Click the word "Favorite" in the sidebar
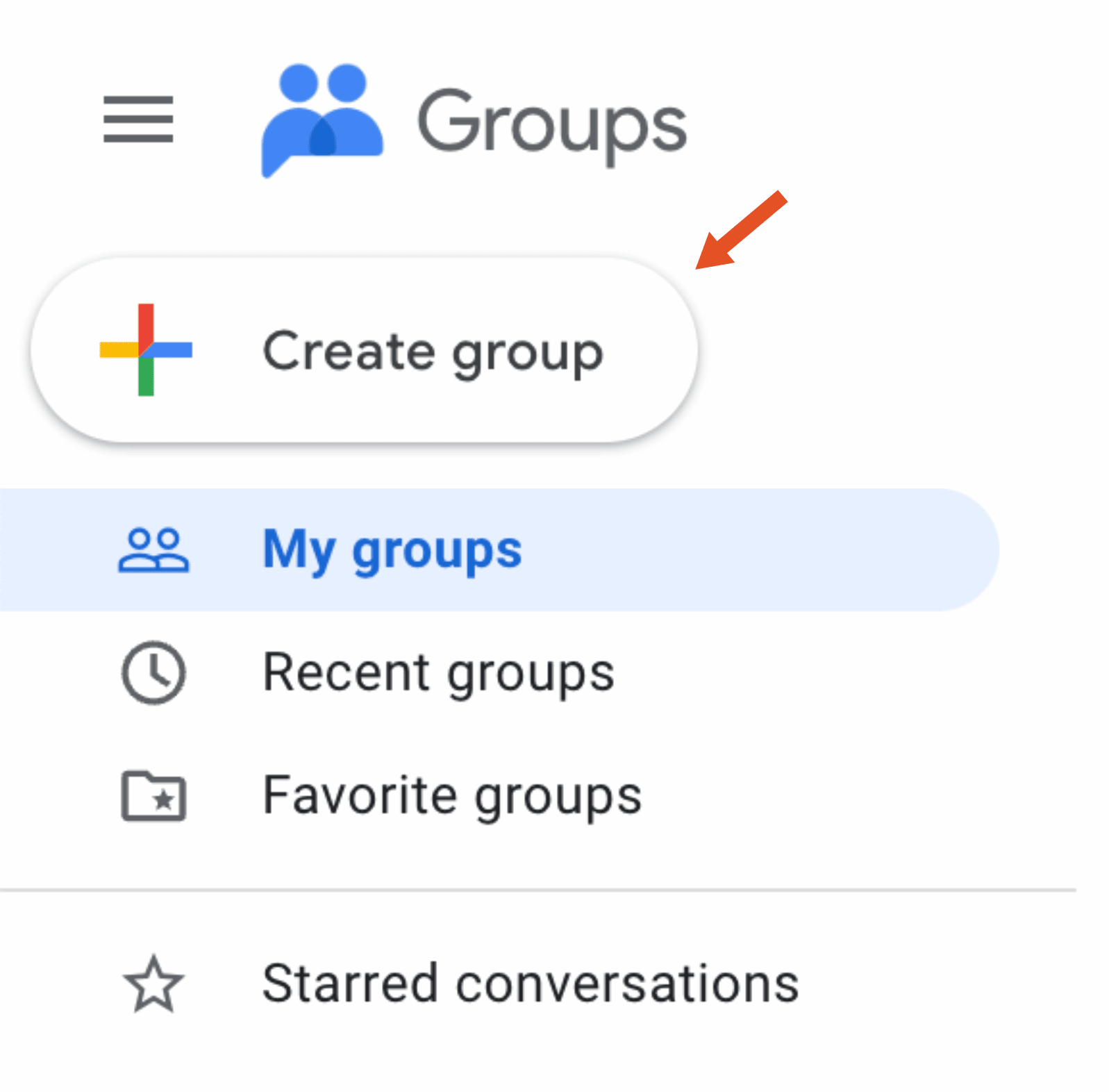 point(360,795)
